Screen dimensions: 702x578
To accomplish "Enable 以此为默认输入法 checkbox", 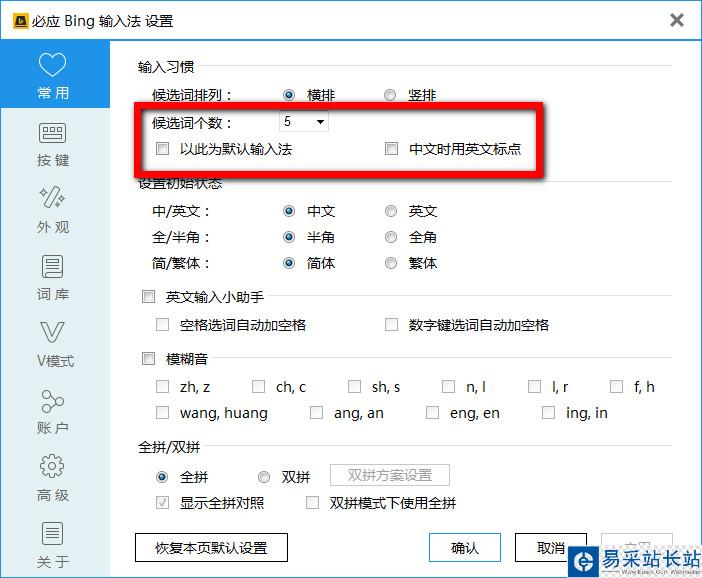I will click(x=162, y=148).
